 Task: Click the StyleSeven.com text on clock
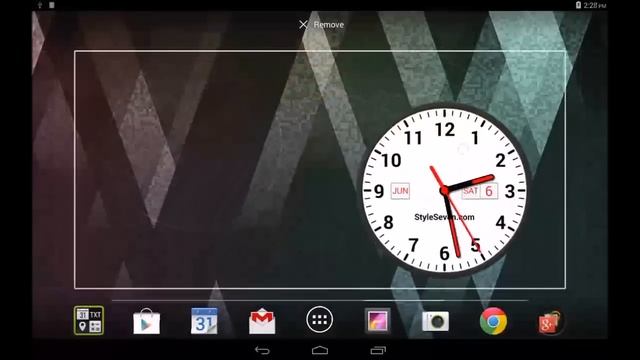click(x=444, y=217)
